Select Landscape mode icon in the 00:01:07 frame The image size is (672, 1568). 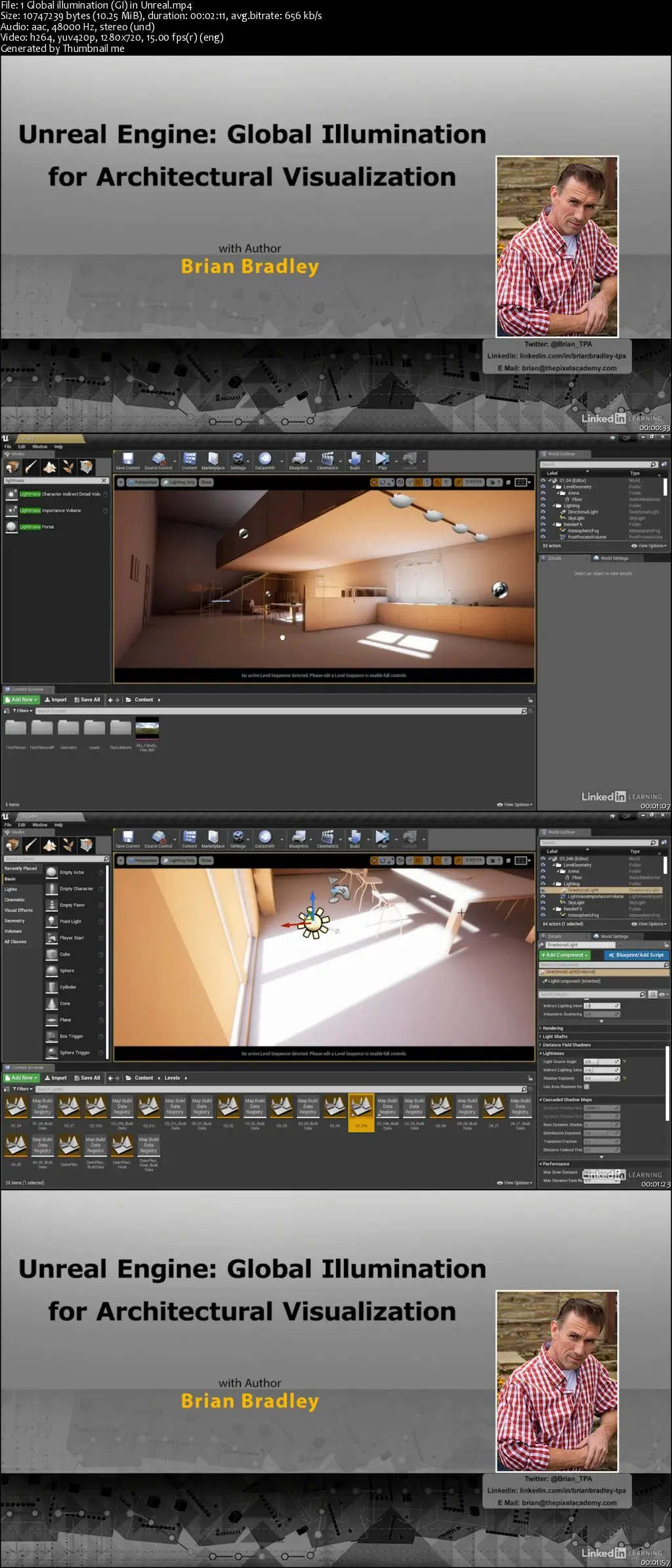point(49,467)
